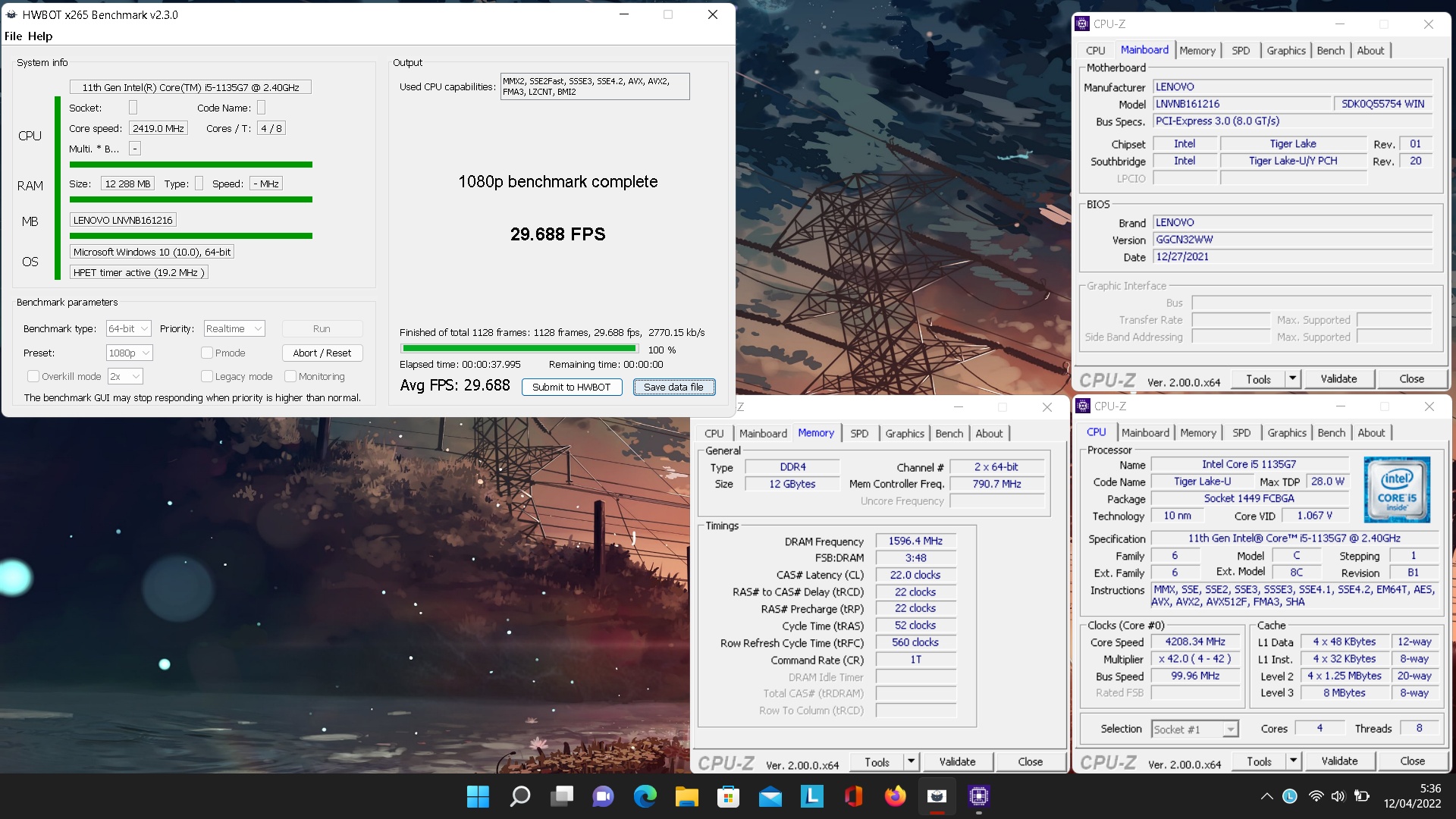
Task: Open the Overkill 2x dropdown
Action: pos(125,376)
